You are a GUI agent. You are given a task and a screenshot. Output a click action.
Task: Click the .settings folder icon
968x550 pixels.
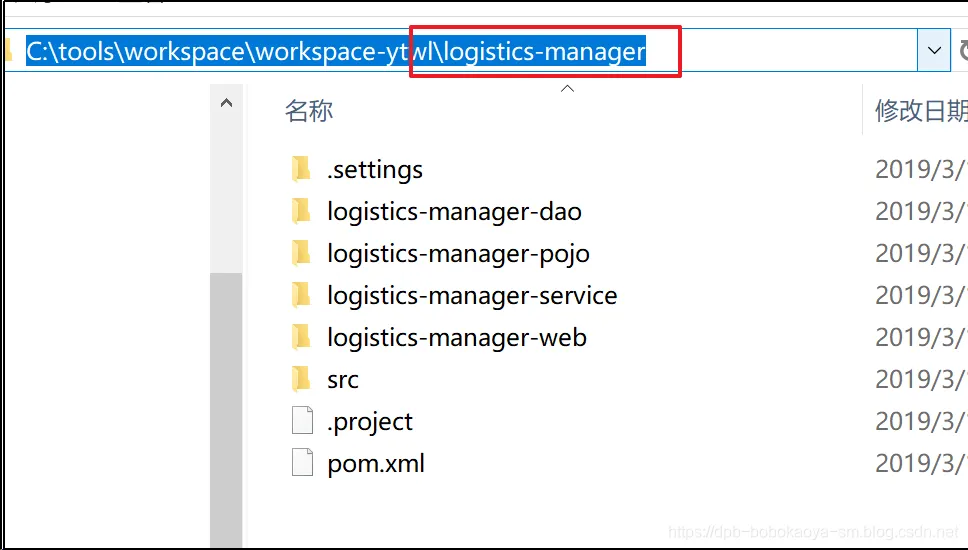click(x=301, y=169)
